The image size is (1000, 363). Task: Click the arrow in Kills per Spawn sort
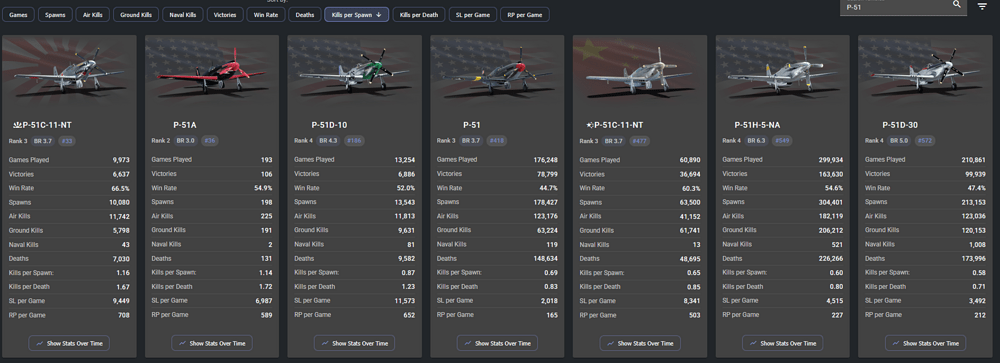pos(379,15)
